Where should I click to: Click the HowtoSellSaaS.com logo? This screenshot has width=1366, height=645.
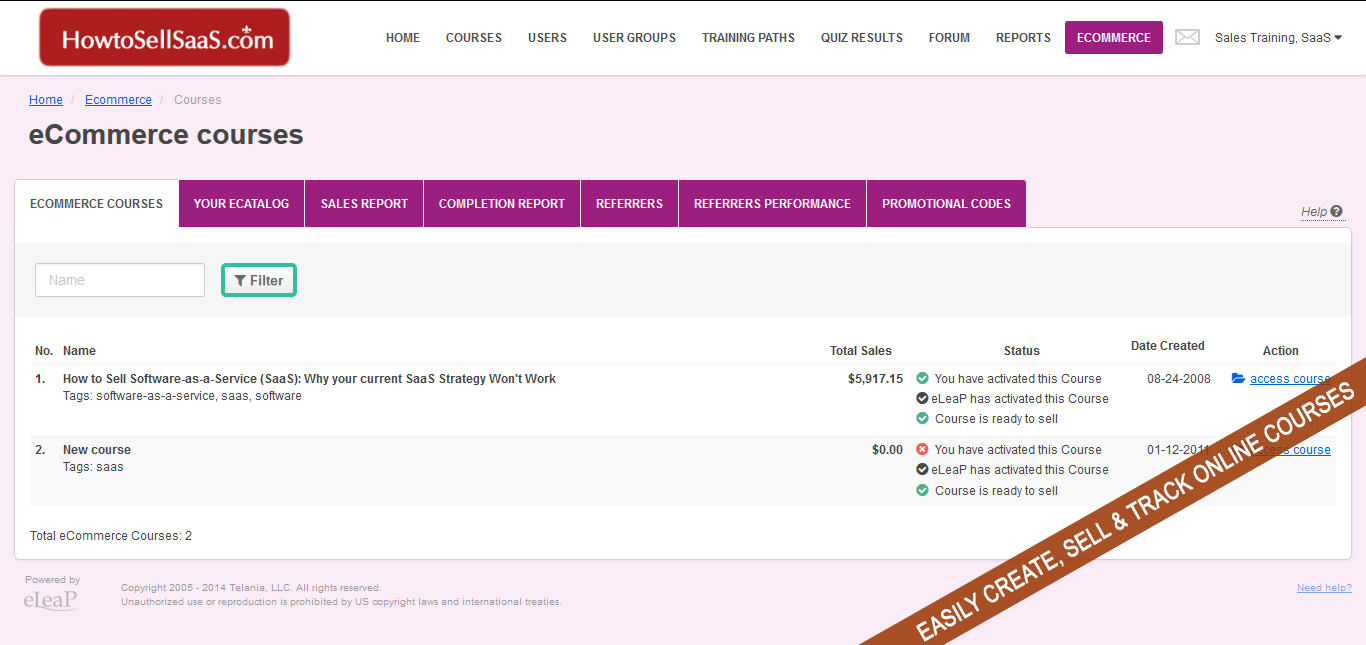165,38
